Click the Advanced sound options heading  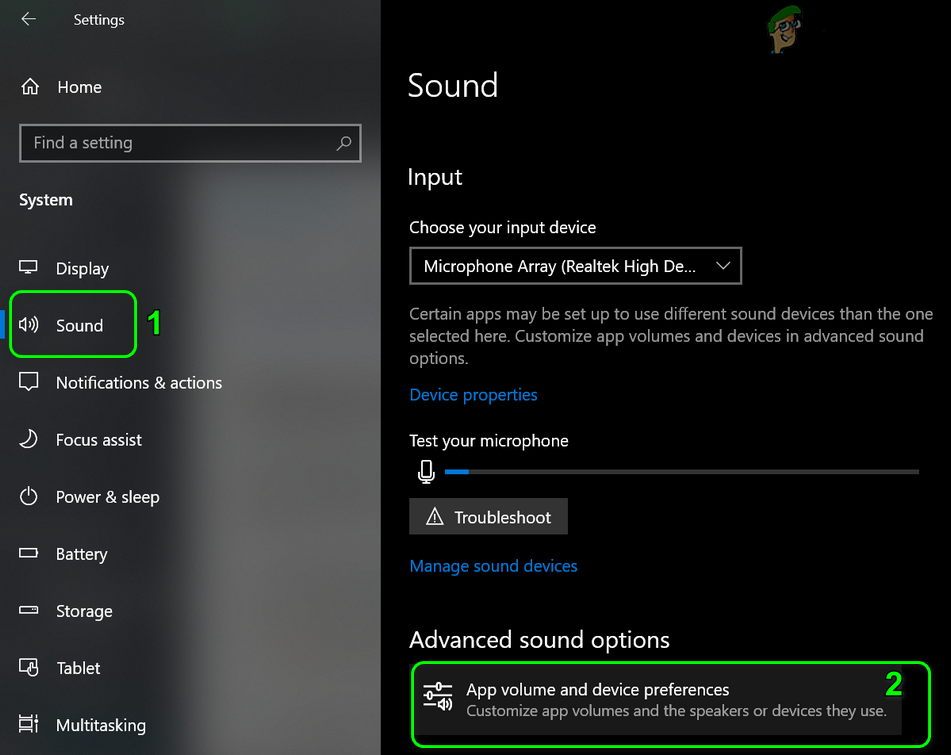coord(539,640)
